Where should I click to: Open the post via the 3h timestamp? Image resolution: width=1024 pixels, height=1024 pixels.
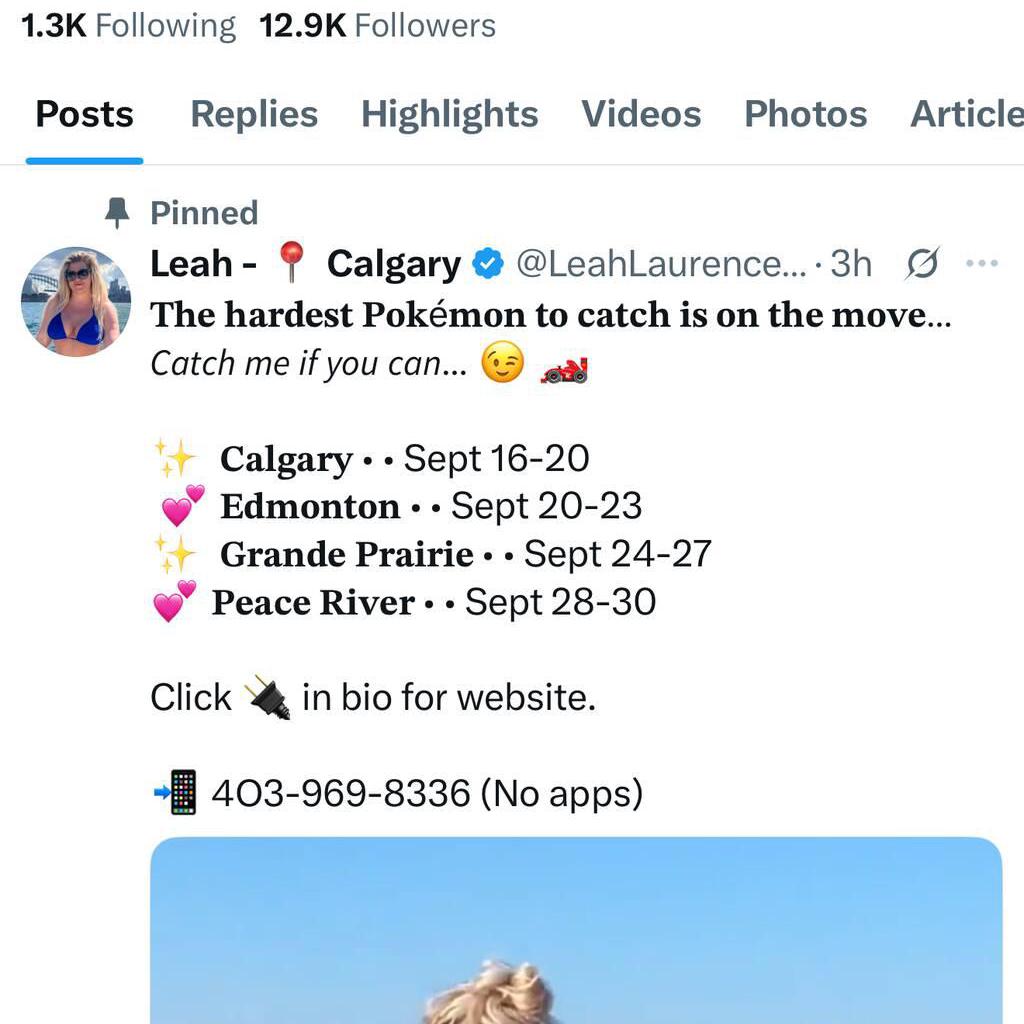pos(851,264)
